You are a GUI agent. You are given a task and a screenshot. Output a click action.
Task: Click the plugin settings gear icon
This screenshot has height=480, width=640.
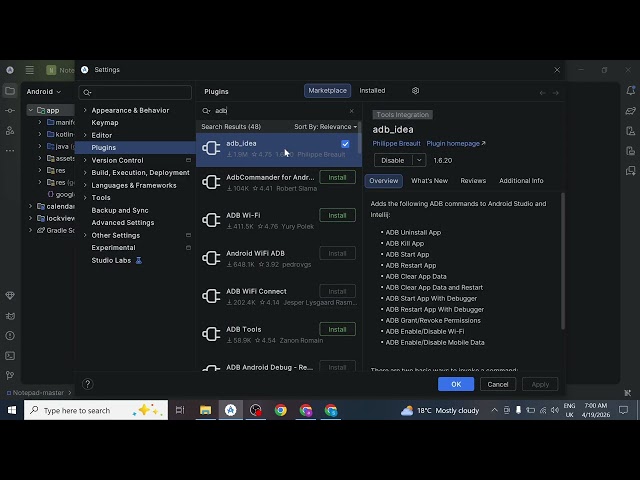coord(415,91)
